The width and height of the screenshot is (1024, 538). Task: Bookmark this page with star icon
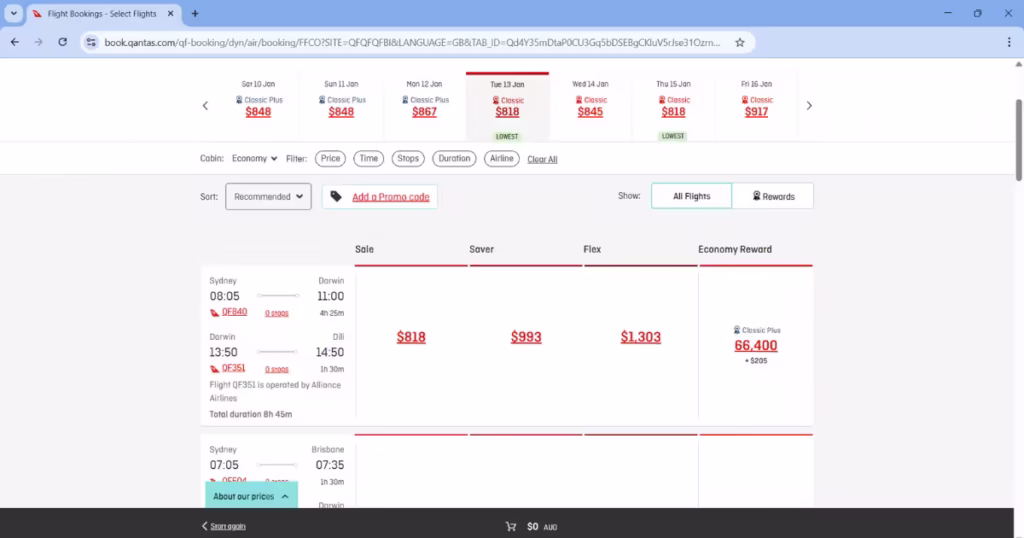(740, 43)
